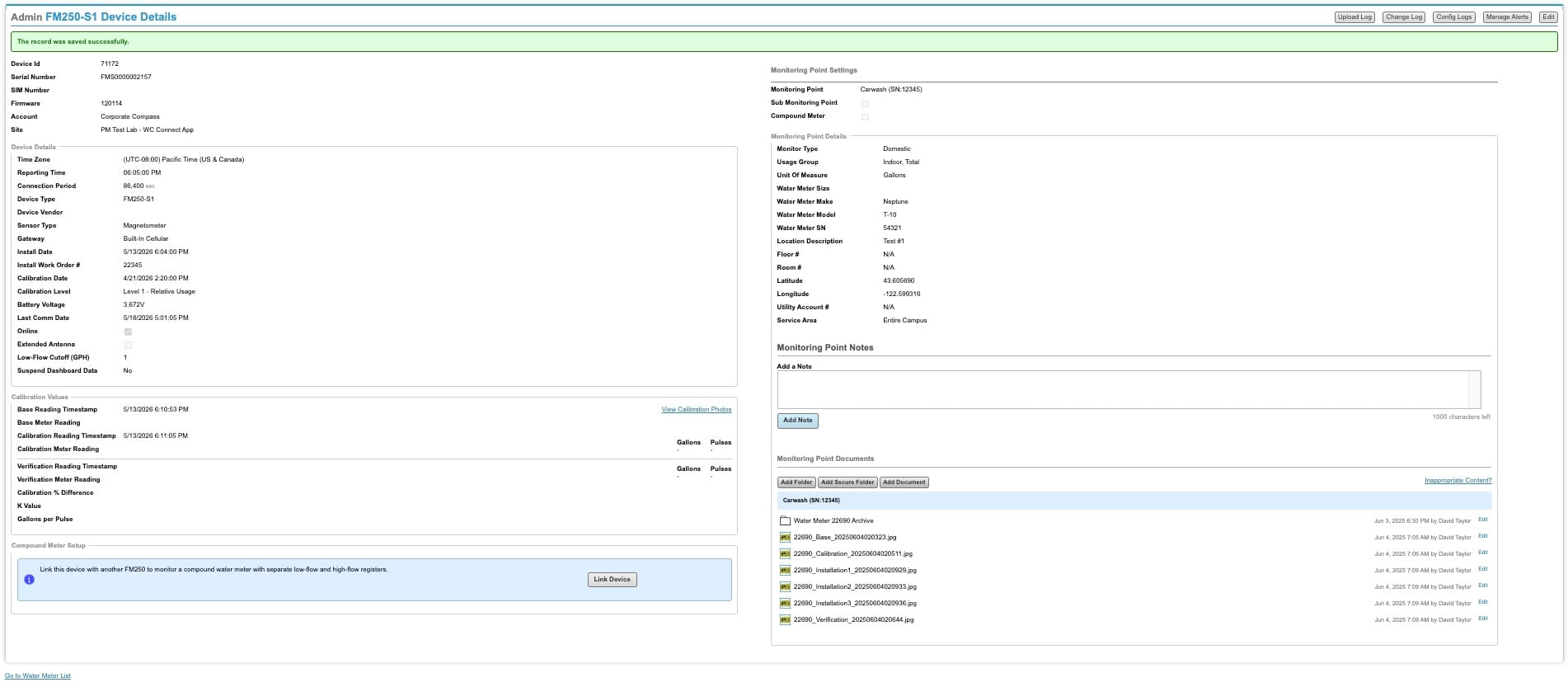
Task: Click the Water Meter SN value 54321
Action: click(x=892, y=228)
